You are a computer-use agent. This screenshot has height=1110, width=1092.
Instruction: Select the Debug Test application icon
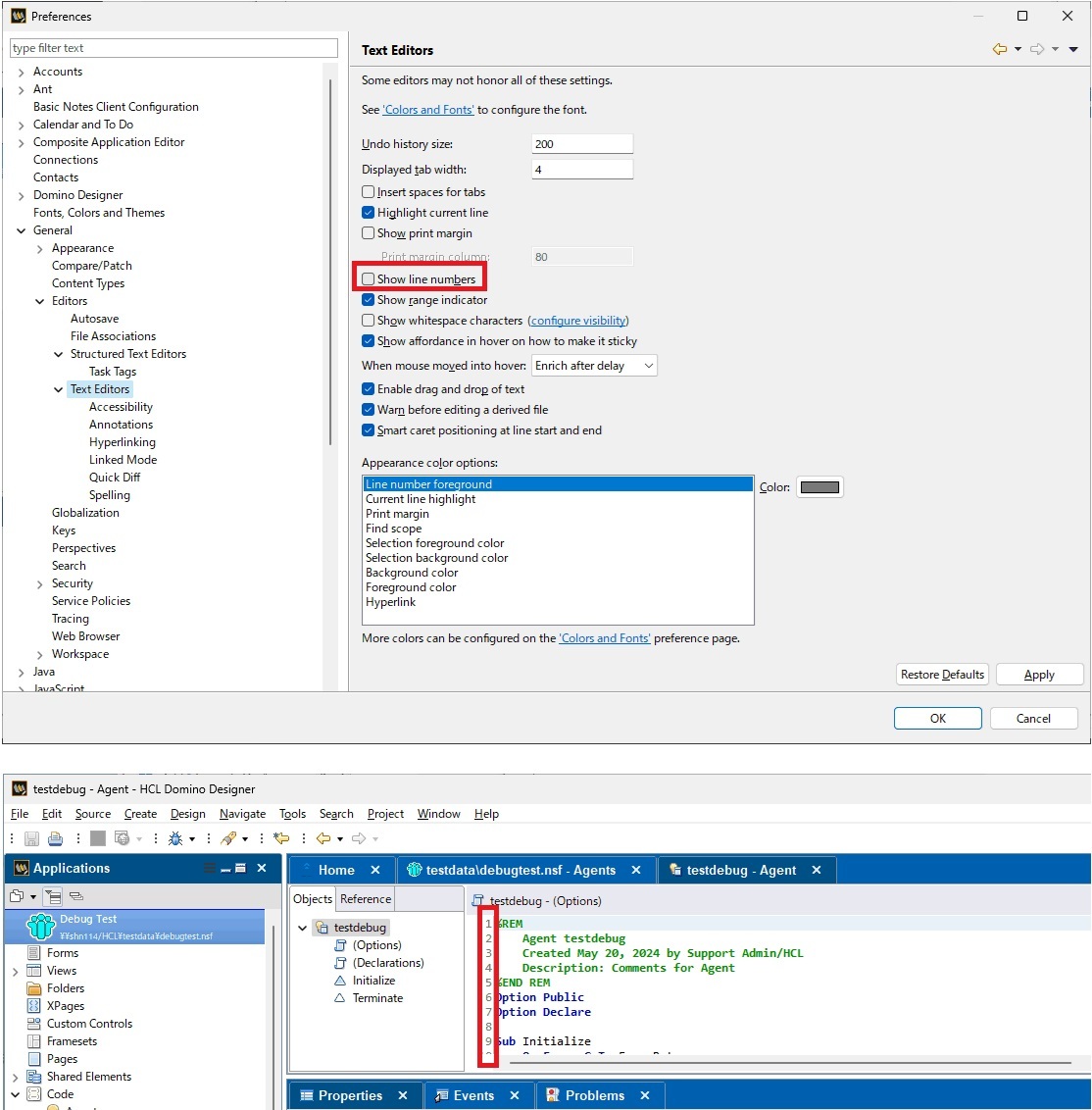click(x=40, y=926)
